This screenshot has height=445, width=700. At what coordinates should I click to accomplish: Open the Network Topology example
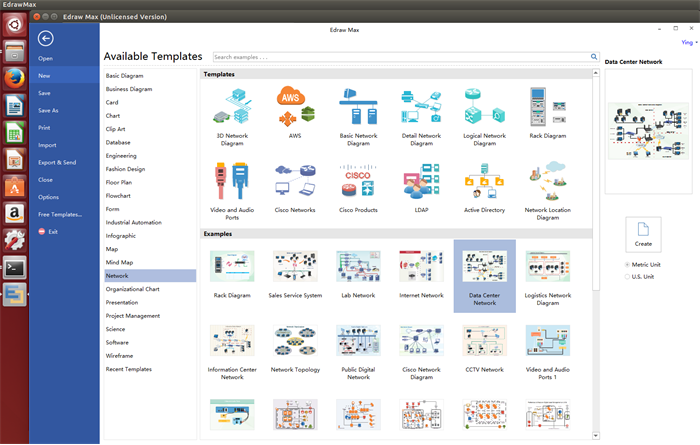coord(295,340)
